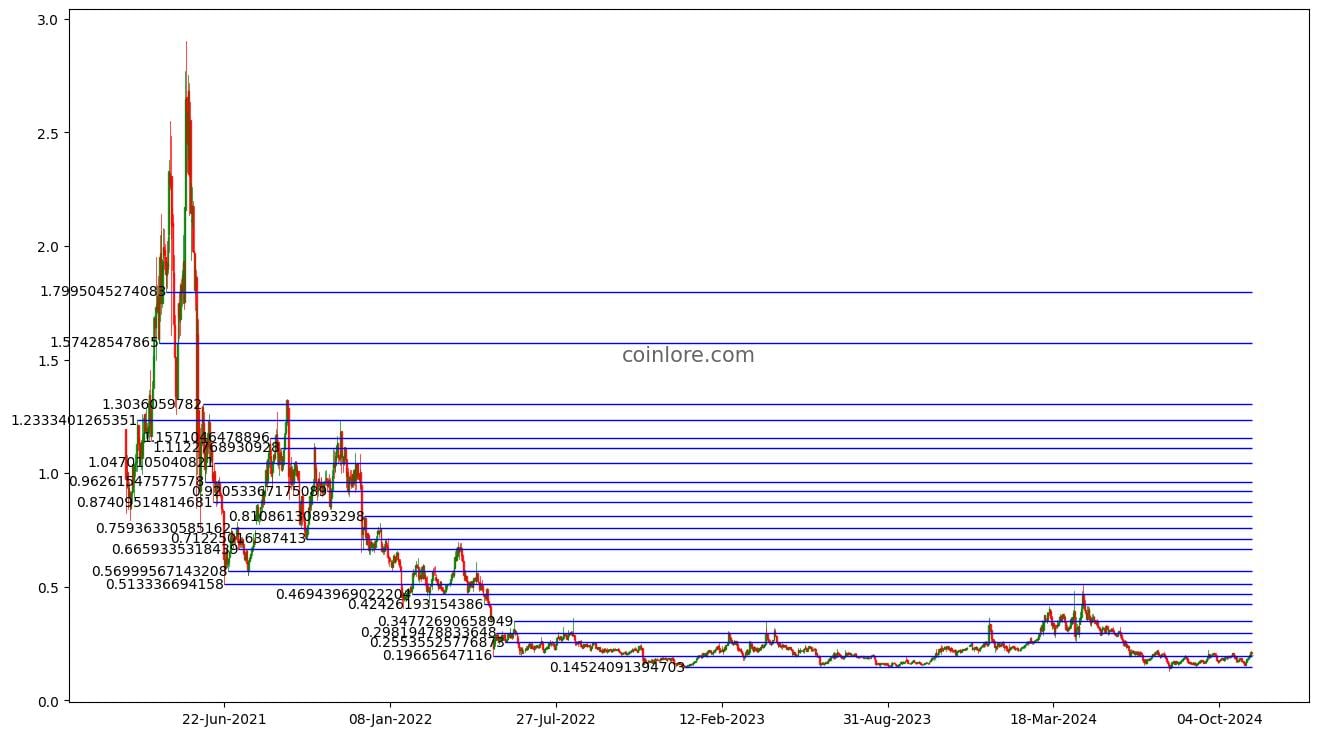1318x736 pixels.
Task: Select the 27-Jul-2022 date tick label
Action: (x=557, y=719)
